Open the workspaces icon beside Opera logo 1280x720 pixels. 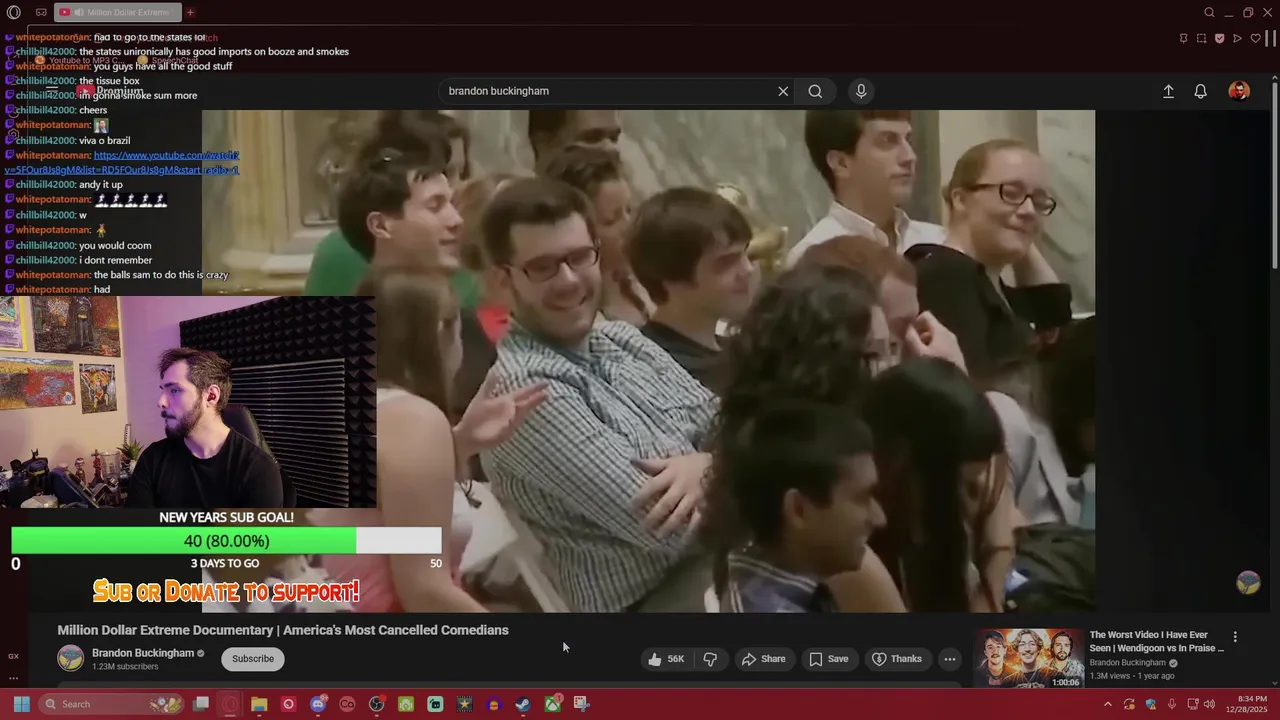[41, 13]
